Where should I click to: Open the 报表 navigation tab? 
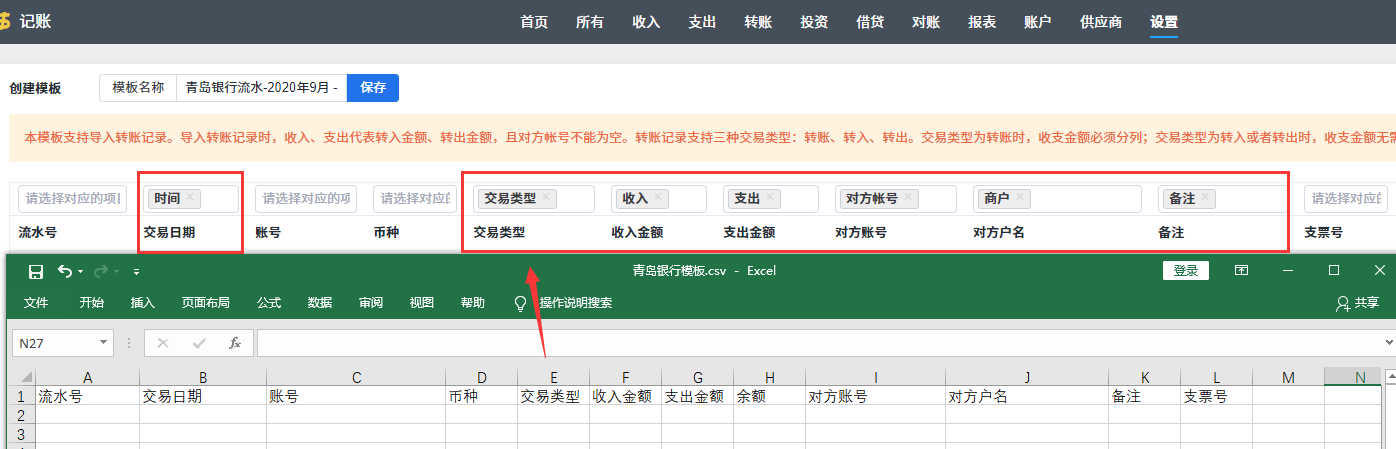coord(982,22)
